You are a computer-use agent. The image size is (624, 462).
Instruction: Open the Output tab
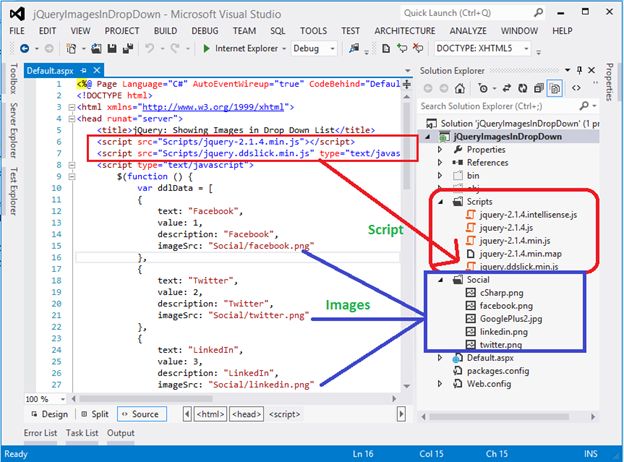121,433
